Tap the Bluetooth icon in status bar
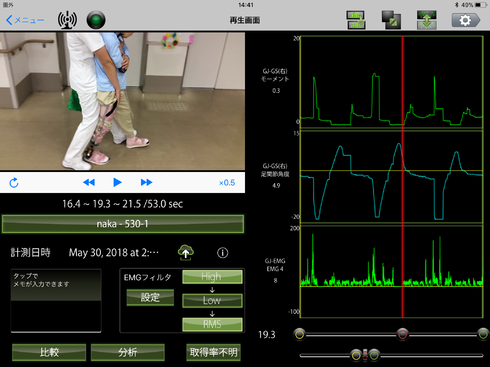 [x=457, y=5]
